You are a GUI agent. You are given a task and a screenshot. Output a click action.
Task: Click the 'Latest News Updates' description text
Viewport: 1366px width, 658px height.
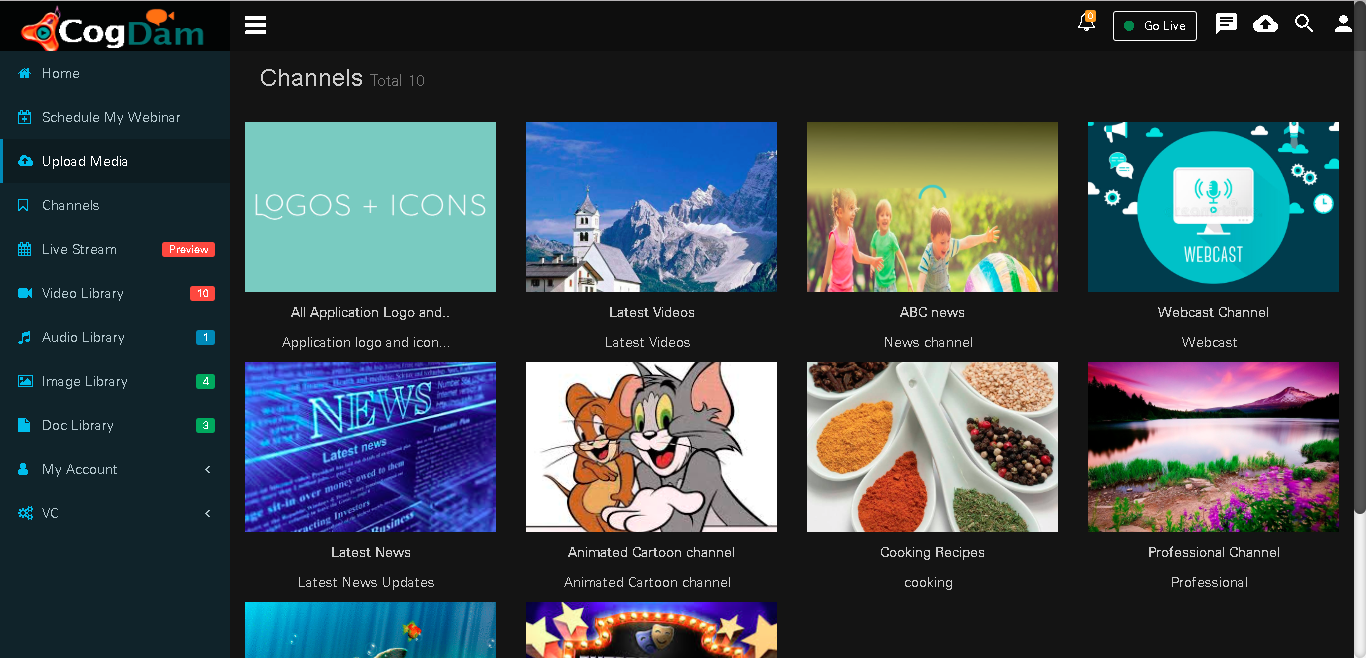point(366,582)
